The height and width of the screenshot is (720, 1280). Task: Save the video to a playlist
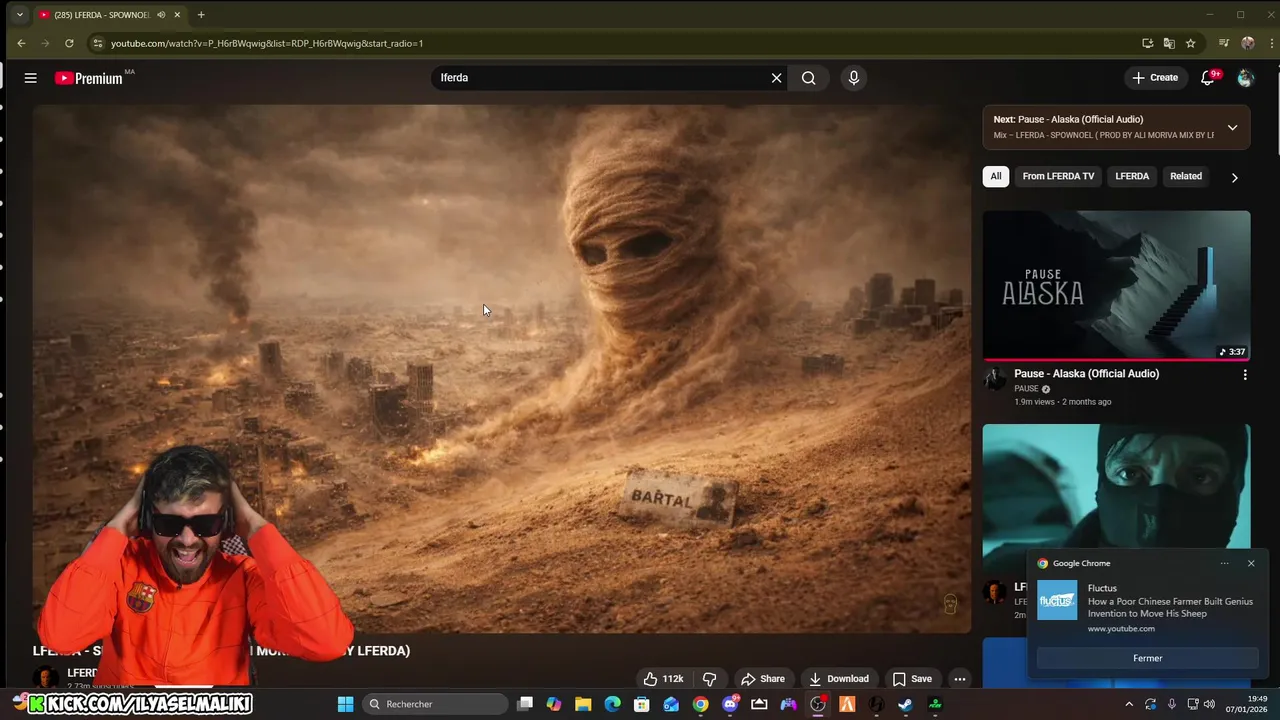(x=912, y=679)
